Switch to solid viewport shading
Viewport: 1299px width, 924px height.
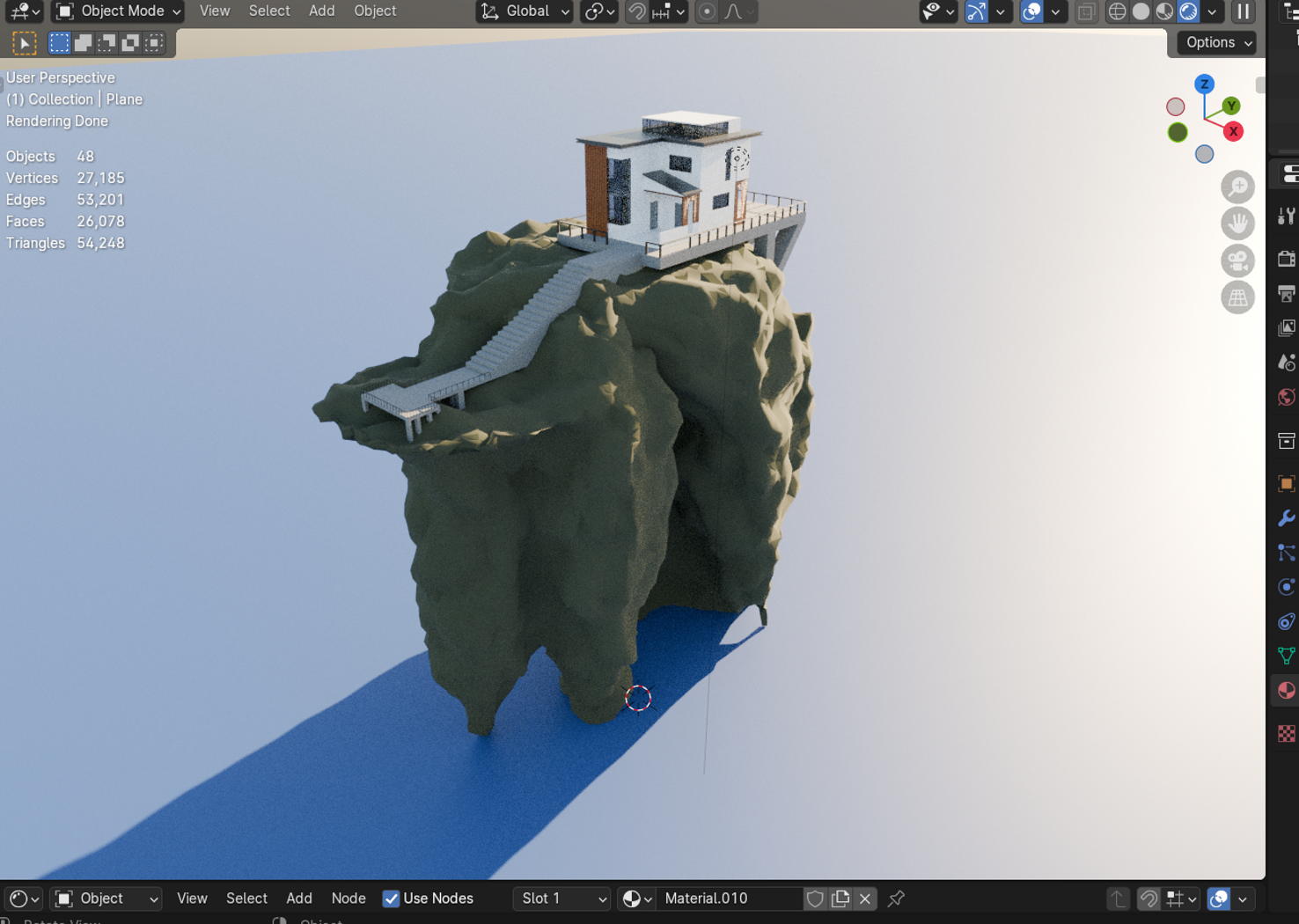[1141, 11]
